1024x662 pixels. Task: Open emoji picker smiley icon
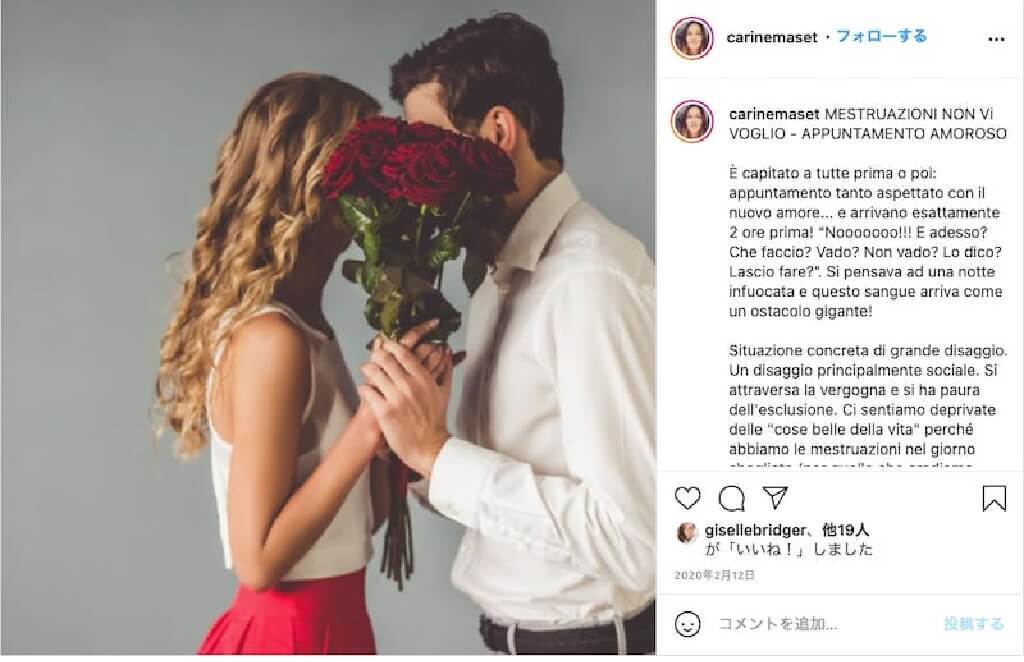point(688,624)
